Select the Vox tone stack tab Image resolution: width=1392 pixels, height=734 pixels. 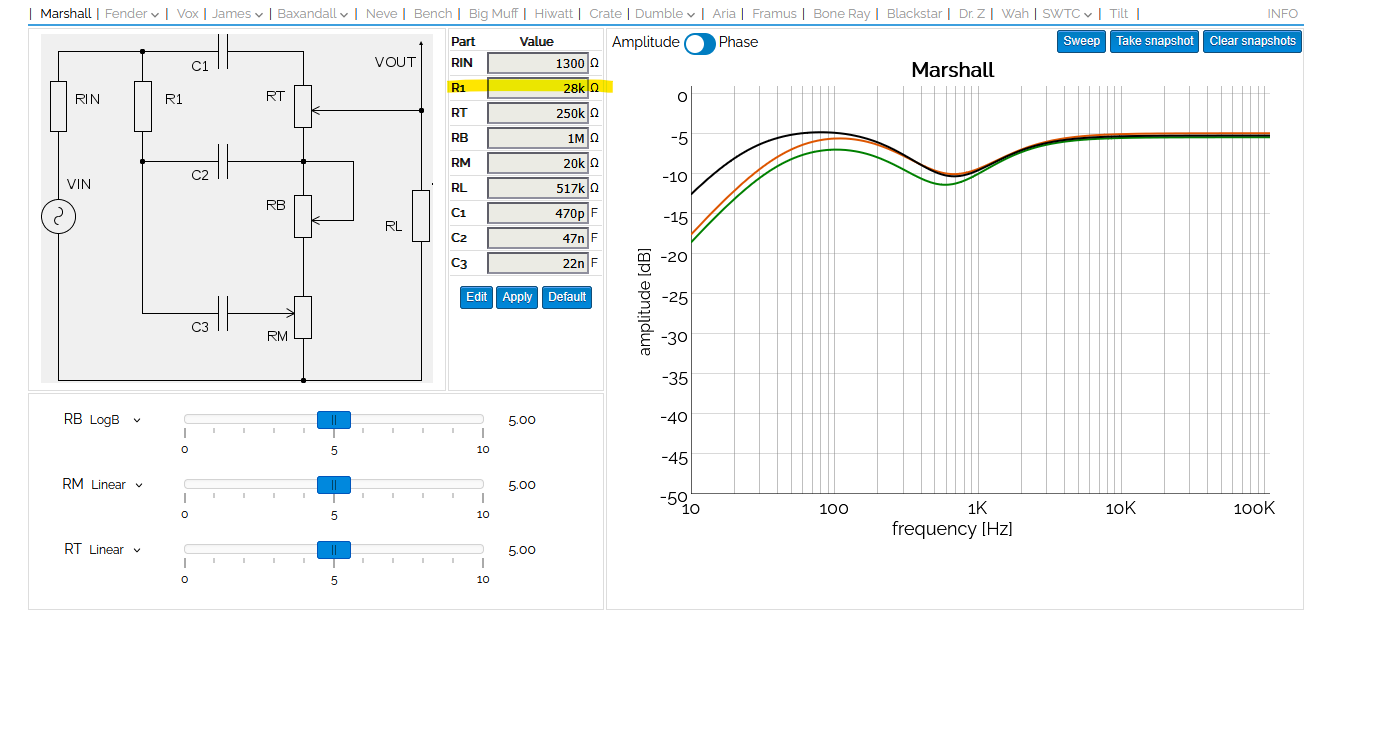click(x=187, y=14)
